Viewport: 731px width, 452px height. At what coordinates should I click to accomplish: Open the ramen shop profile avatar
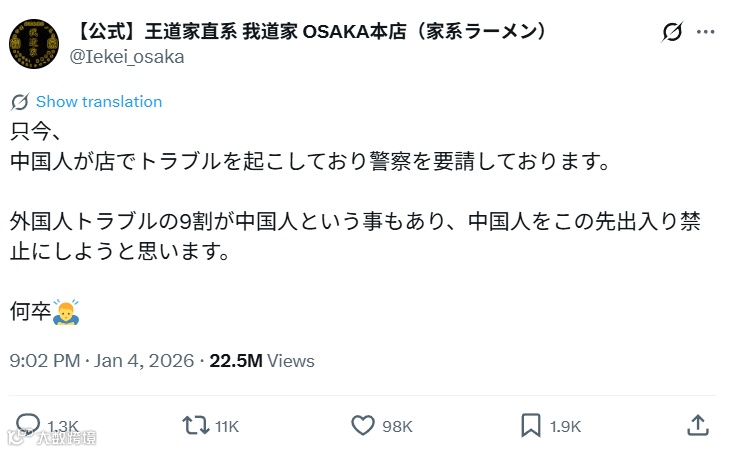click(x=33, y=44)
